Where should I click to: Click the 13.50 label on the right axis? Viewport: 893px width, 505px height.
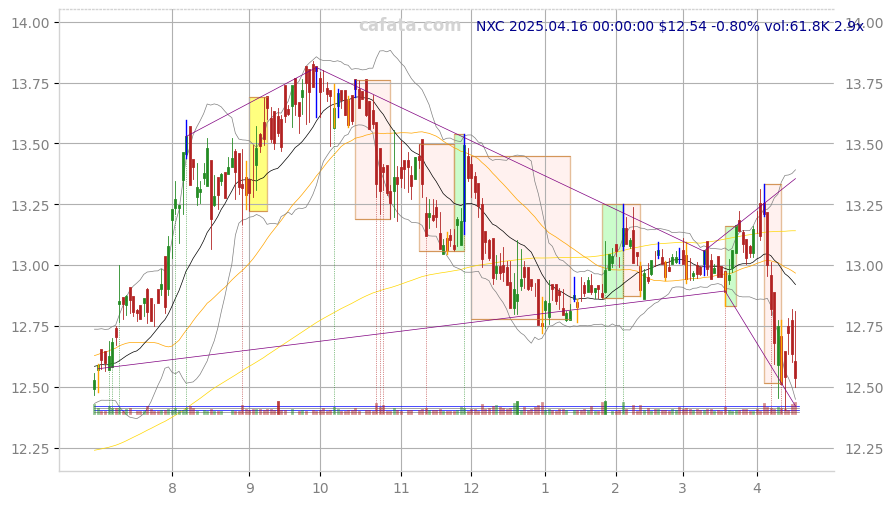coord(864,145)
